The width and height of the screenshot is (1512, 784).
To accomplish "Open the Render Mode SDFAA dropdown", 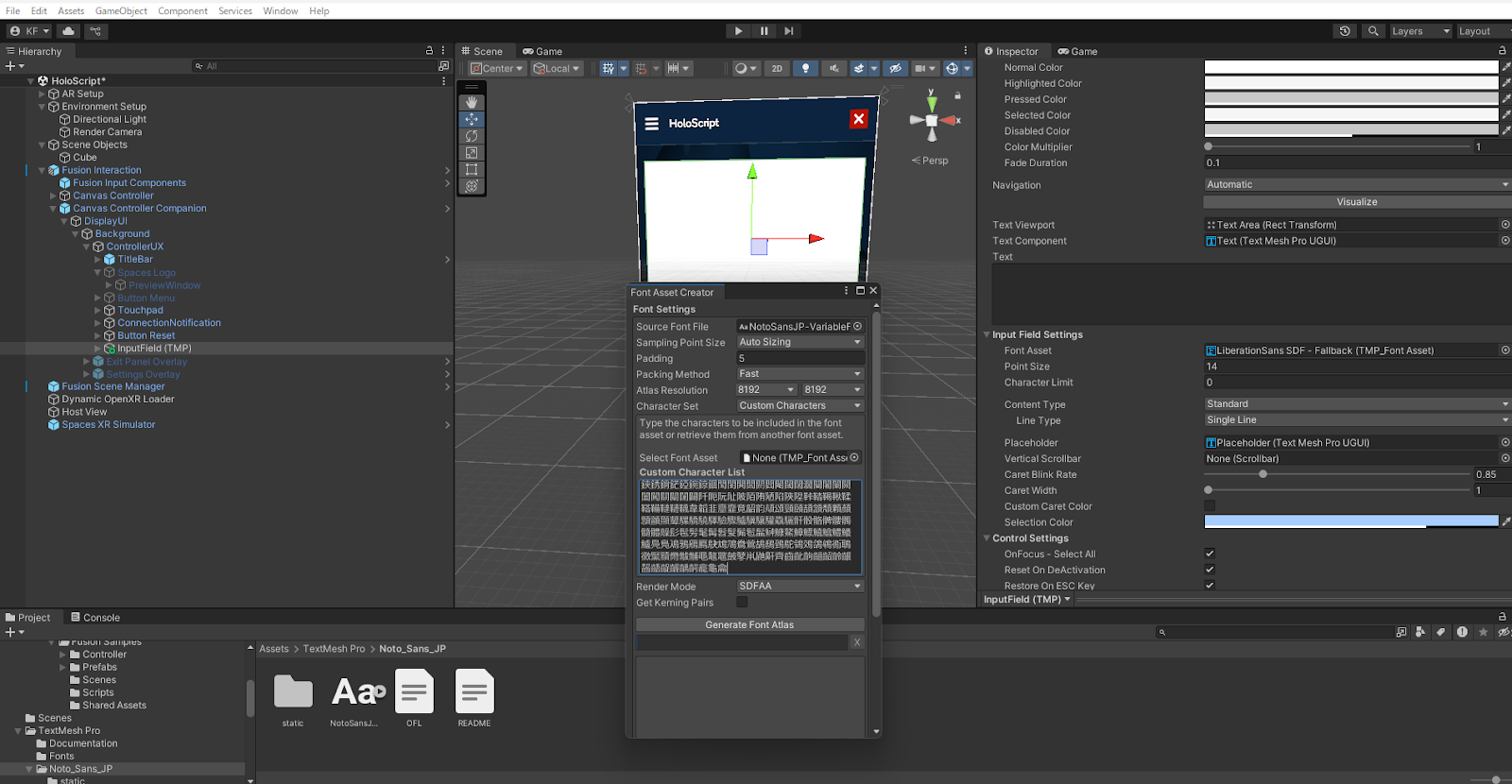I will [x=799, y=587].
